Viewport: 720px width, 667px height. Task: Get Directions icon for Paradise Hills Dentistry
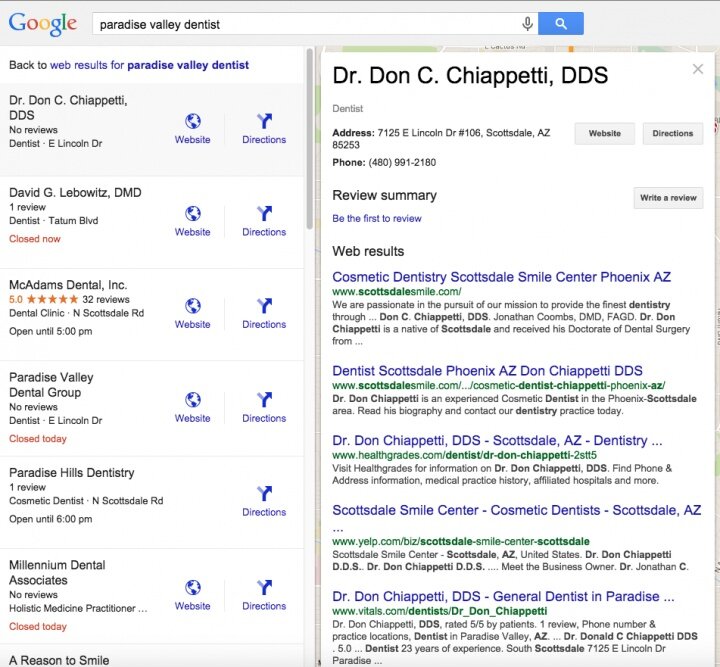264,493
